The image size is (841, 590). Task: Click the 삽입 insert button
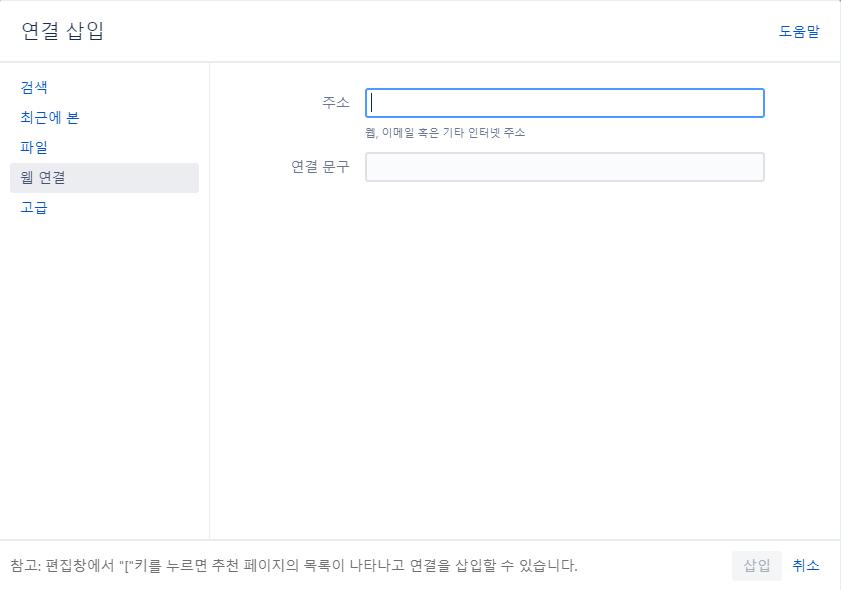tap(756, 565)
